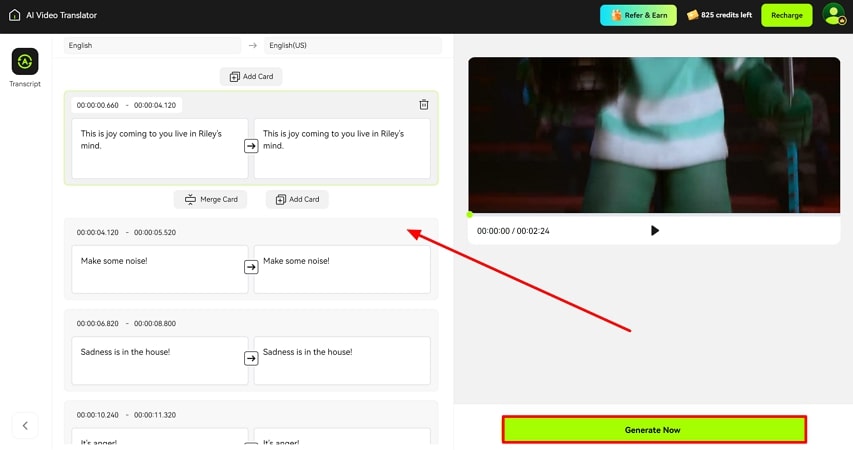Edit source text 'Sadness is in the house!'
853x450 pixels.
[160, 361]
